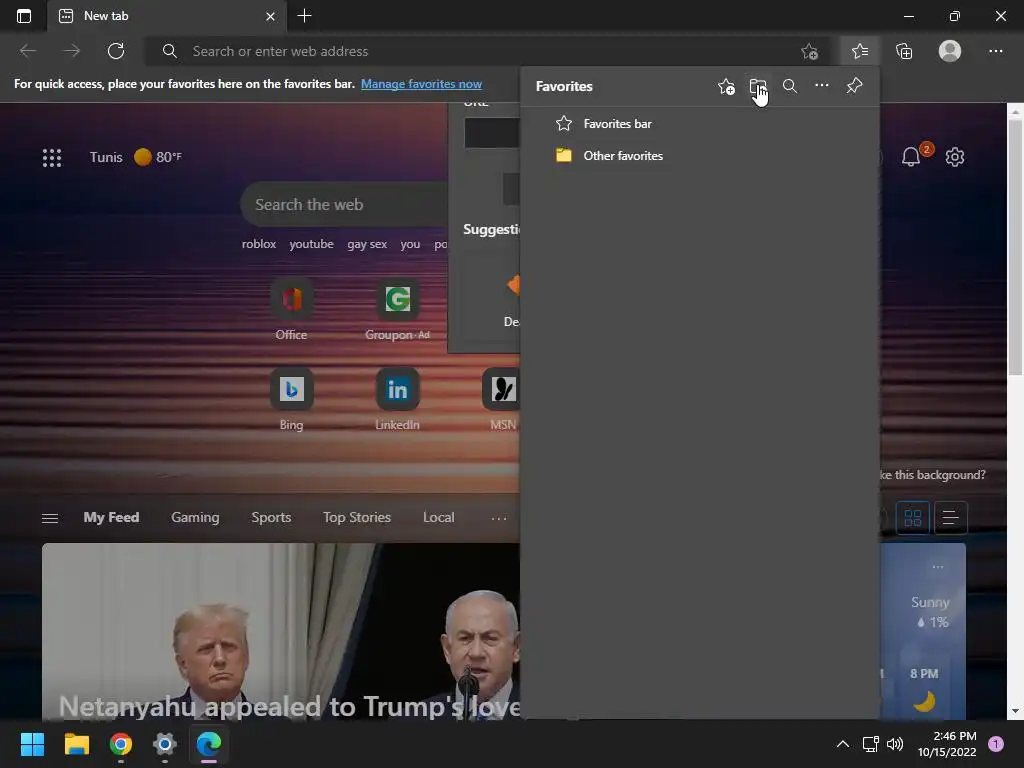Image resolution: width=1024 pixels, height=768 pixels.
Task: Switch to Gaming feed tab
Action: pos(195,517)
